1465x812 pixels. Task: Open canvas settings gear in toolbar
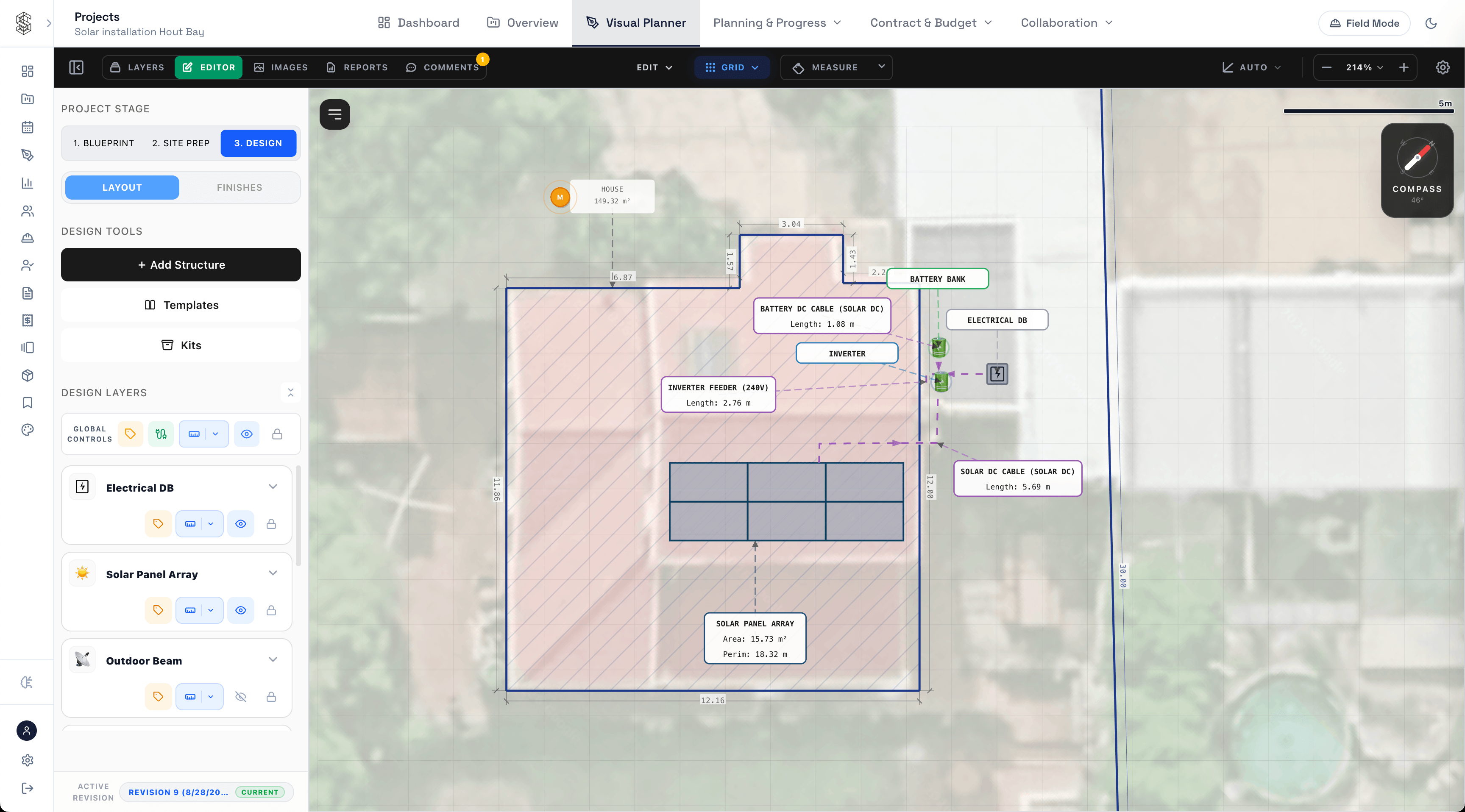[x=1442, y=67]
